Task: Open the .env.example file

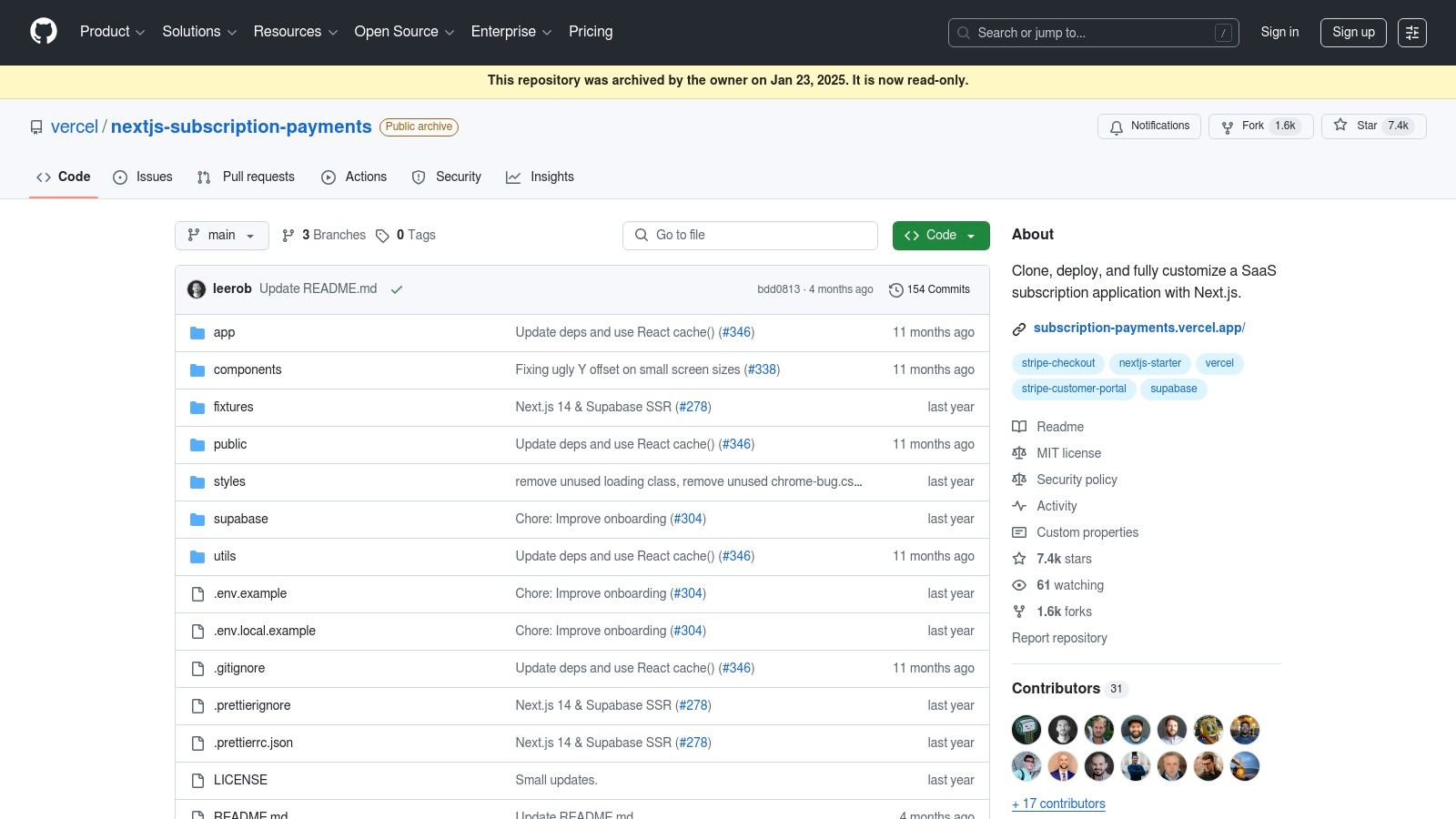Action: pos(250,593)
